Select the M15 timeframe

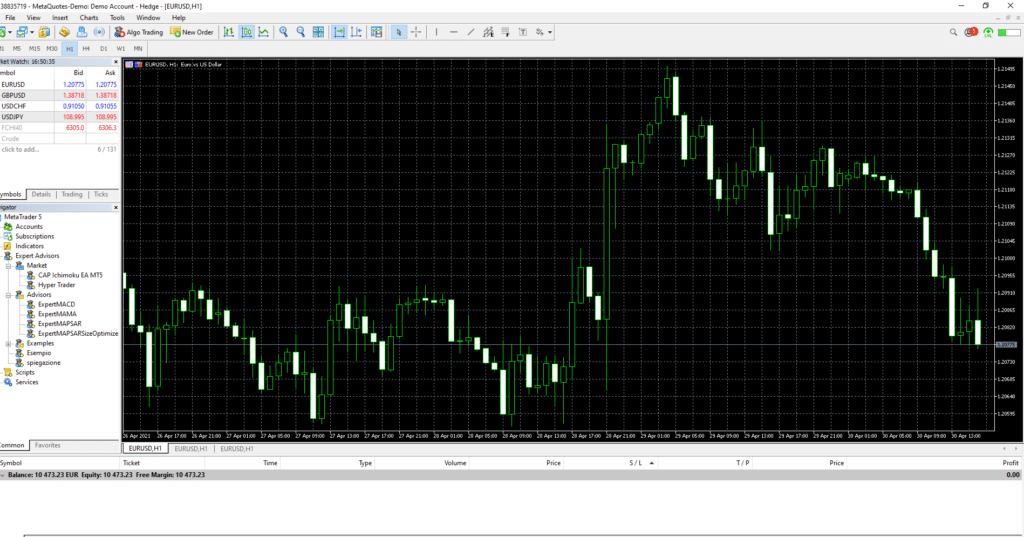click(35, 48)
